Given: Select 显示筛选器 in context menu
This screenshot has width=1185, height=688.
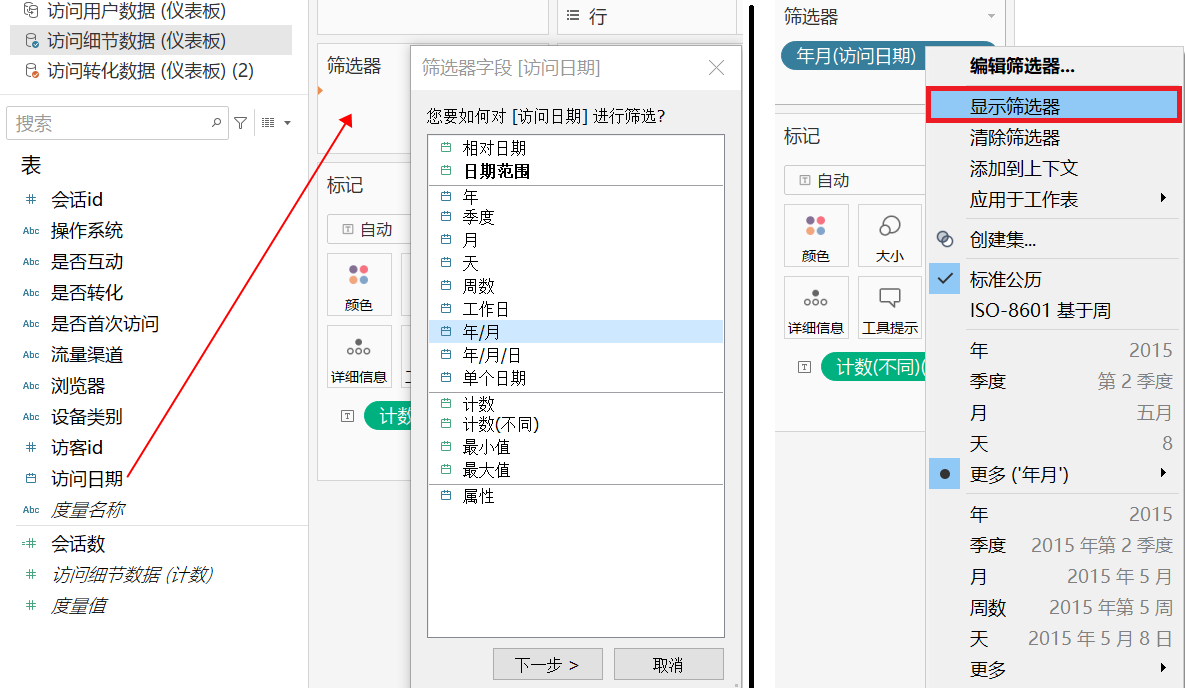Looking at the screenshot, I should 1052,106.
